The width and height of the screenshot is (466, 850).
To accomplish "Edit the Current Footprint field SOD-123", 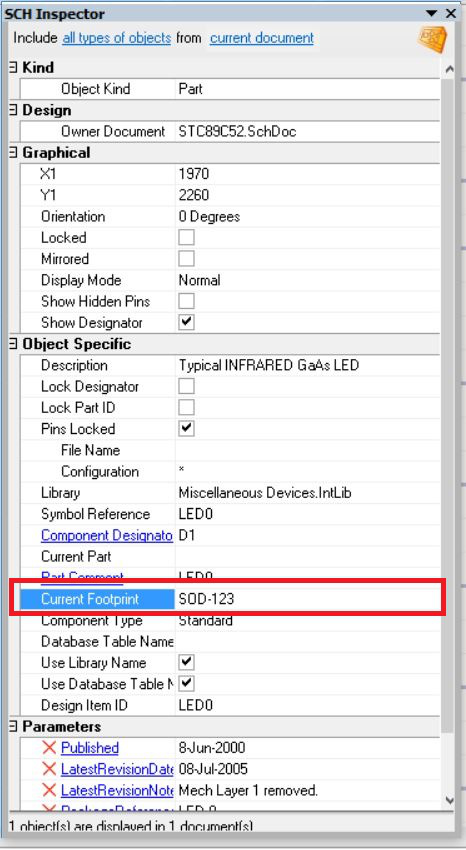I will pyautogui.click(x=308, y=599).
